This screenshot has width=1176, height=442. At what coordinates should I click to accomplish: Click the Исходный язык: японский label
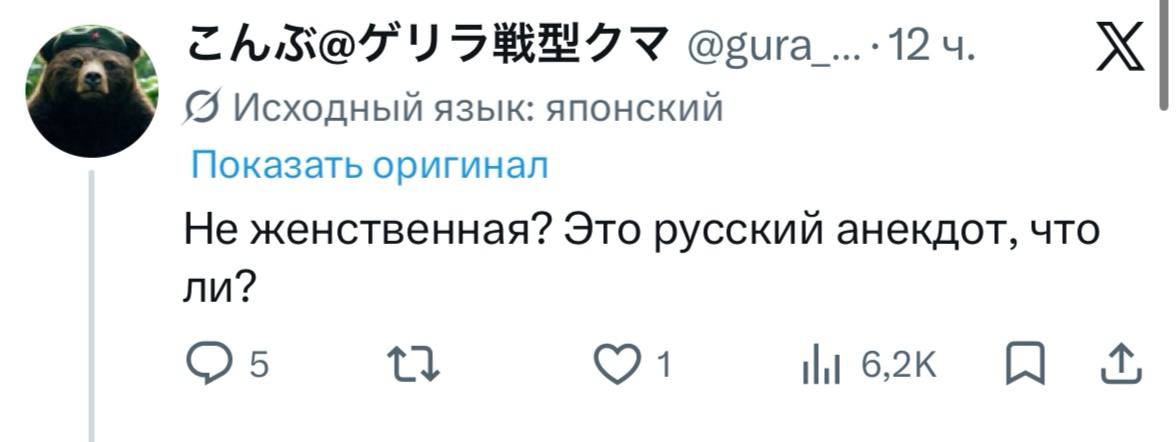point(477,106)
